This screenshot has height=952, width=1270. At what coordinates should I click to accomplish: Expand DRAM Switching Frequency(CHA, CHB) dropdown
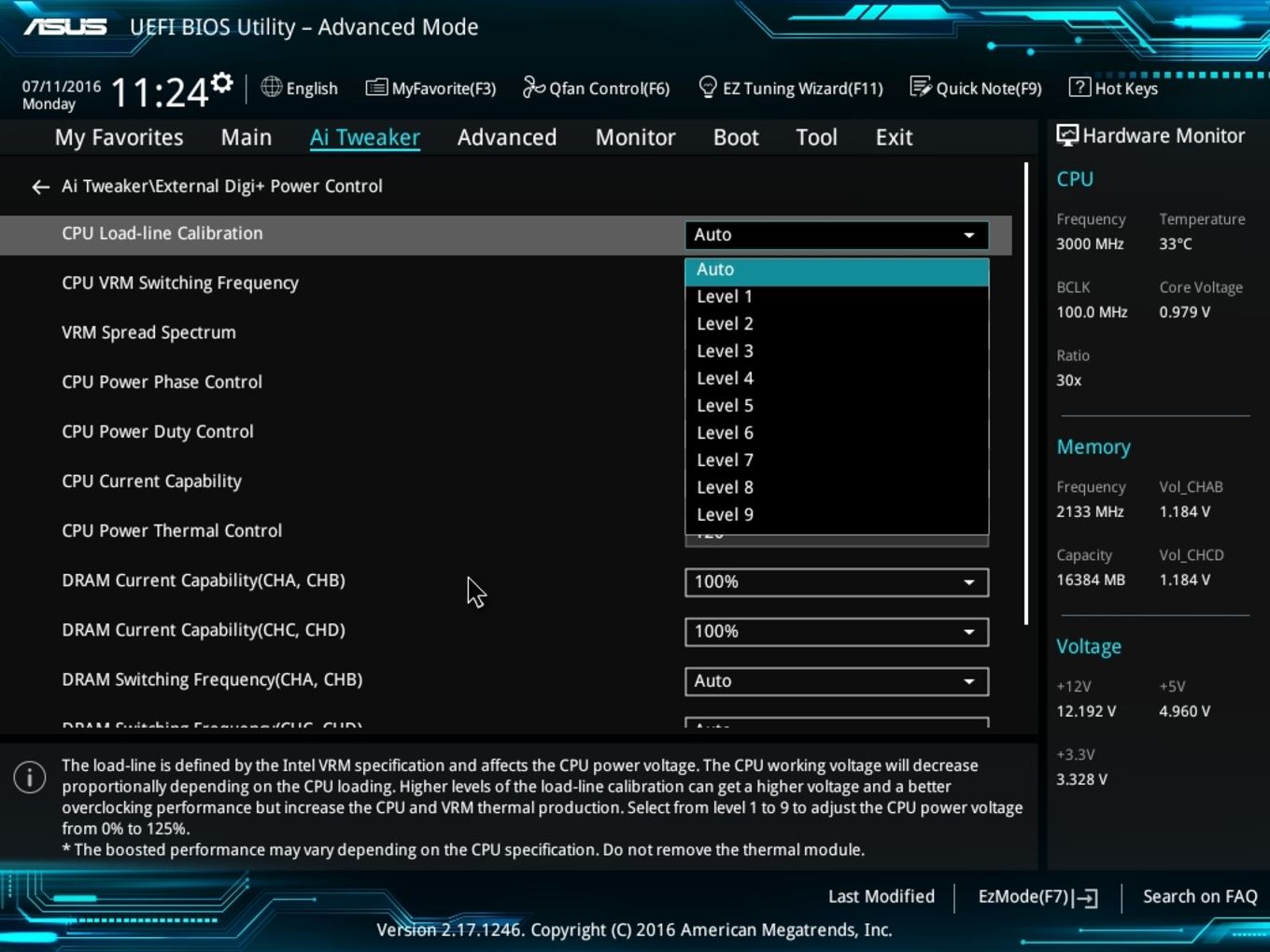pyautogui.click(x=837, y=681)
